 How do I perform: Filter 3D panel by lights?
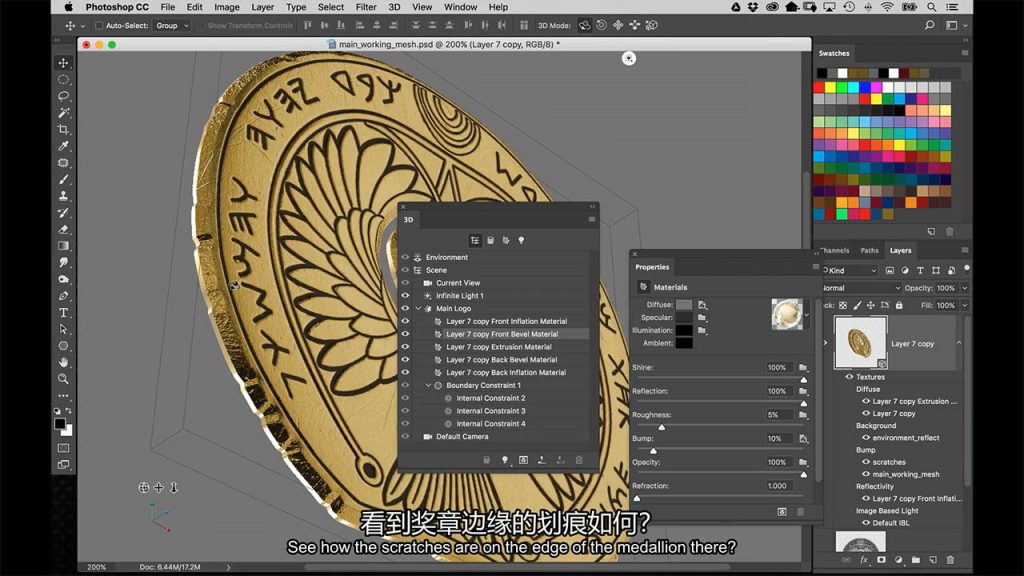click(x=520, y=240)
